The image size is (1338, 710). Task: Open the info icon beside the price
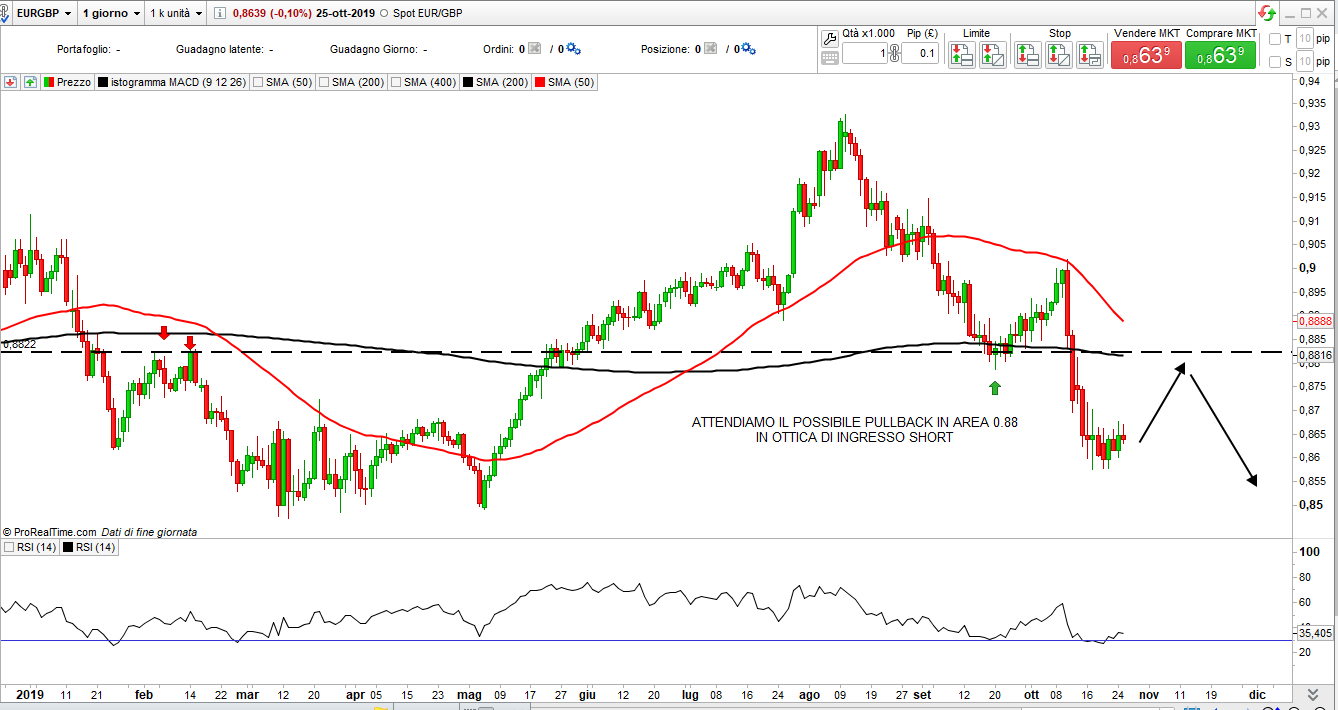coord(221,14)
